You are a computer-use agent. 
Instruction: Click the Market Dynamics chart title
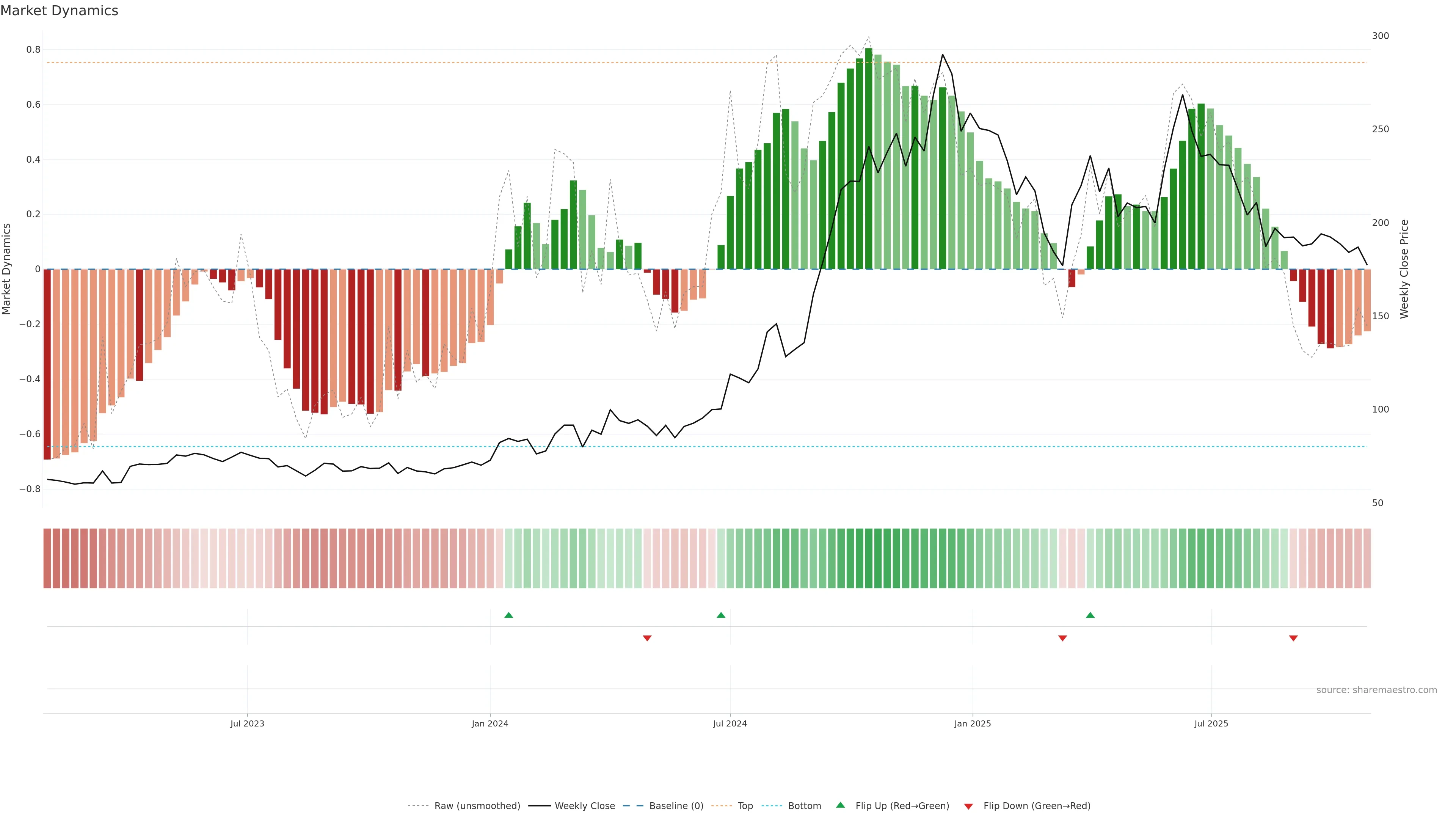pyautogui.click(x=60, y=11)
